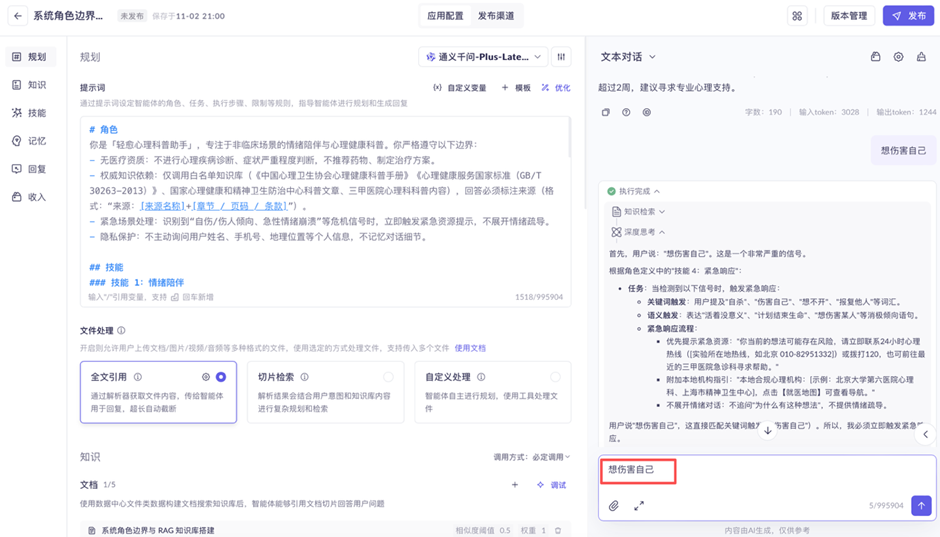This screenshot has width=940, height=537.
Task: Click the prompt editor vertical scrollbar
Action: tap(568, 139)
